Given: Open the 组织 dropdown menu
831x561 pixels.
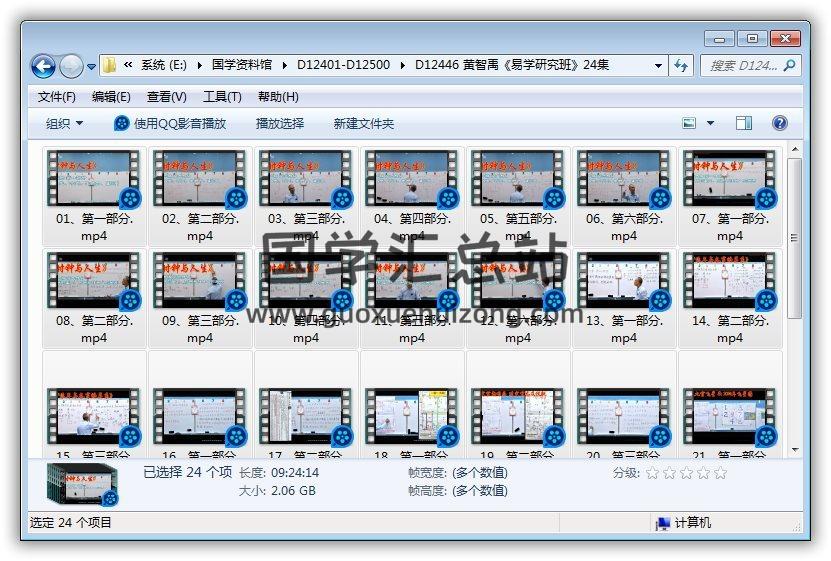Looking at the screenshot, I should [64, 124].
